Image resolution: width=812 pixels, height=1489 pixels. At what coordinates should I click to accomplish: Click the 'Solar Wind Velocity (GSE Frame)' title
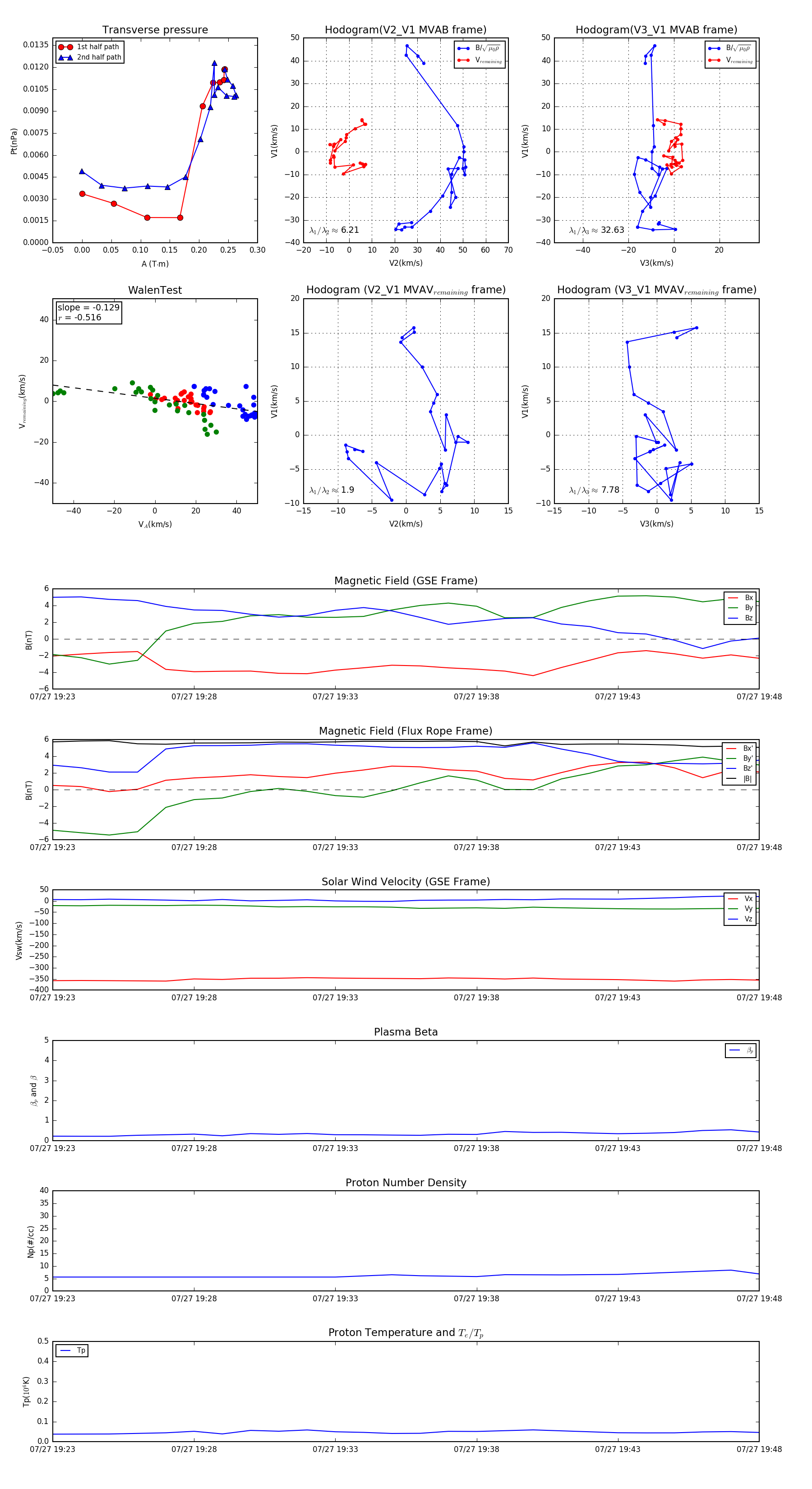click(406, 882)
